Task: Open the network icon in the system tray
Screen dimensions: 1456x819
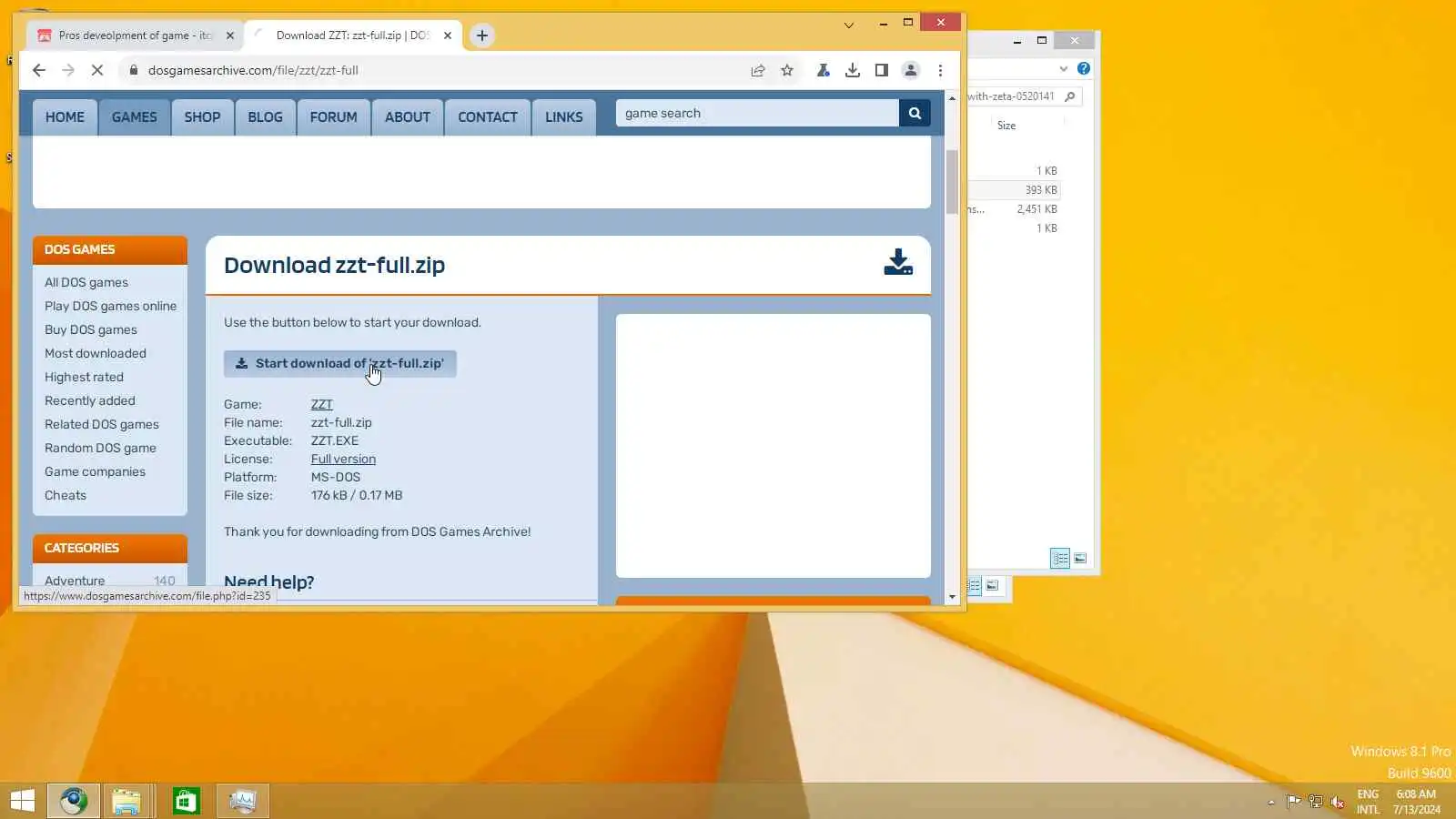Action: 1315,802
